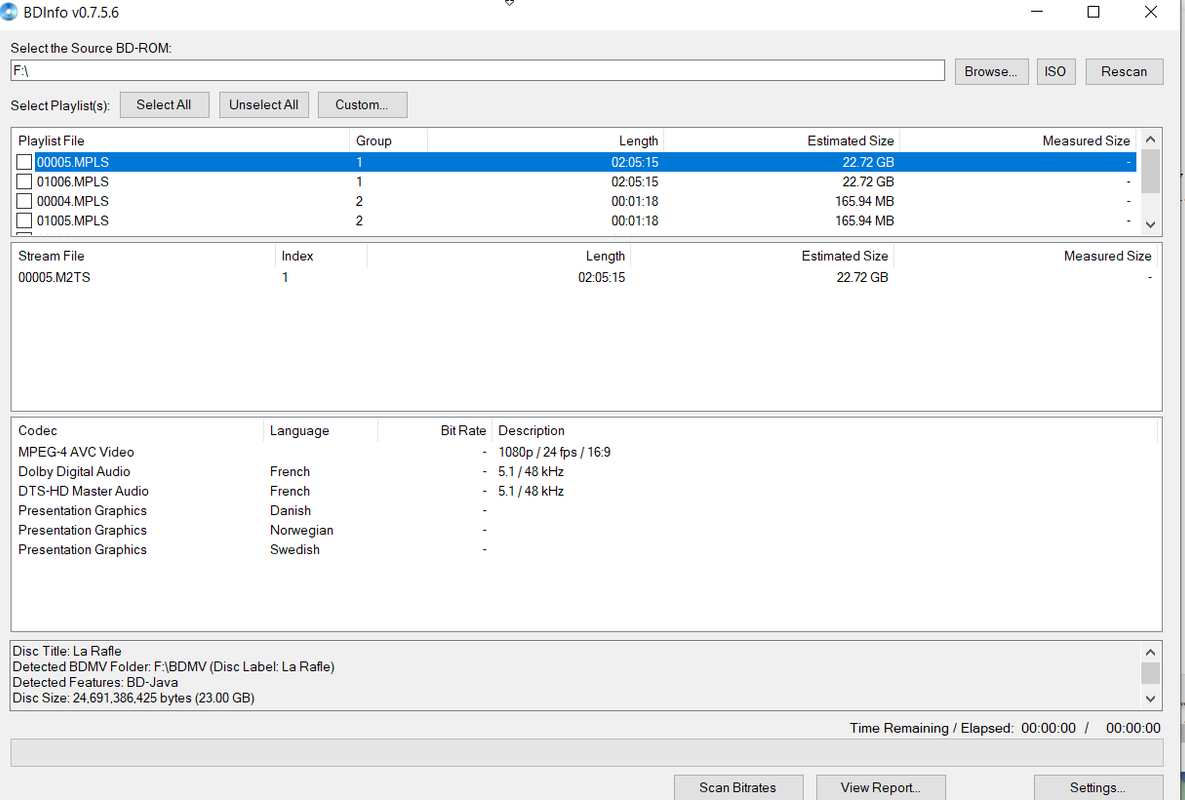Open View Report...
This screenshot has width=1185, height=800.
click(880, 787)
